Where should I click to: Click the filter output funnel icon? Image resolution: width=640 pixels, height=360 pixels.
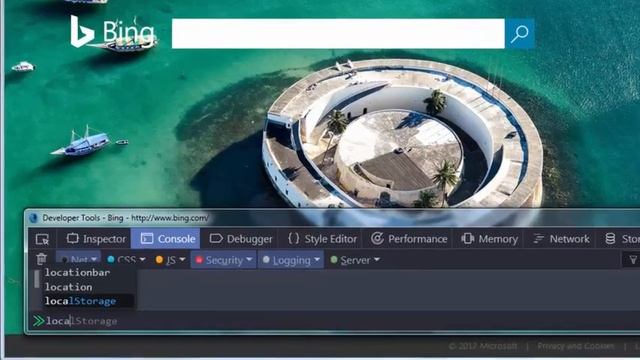pyautogui.click(x=633, y=260)
